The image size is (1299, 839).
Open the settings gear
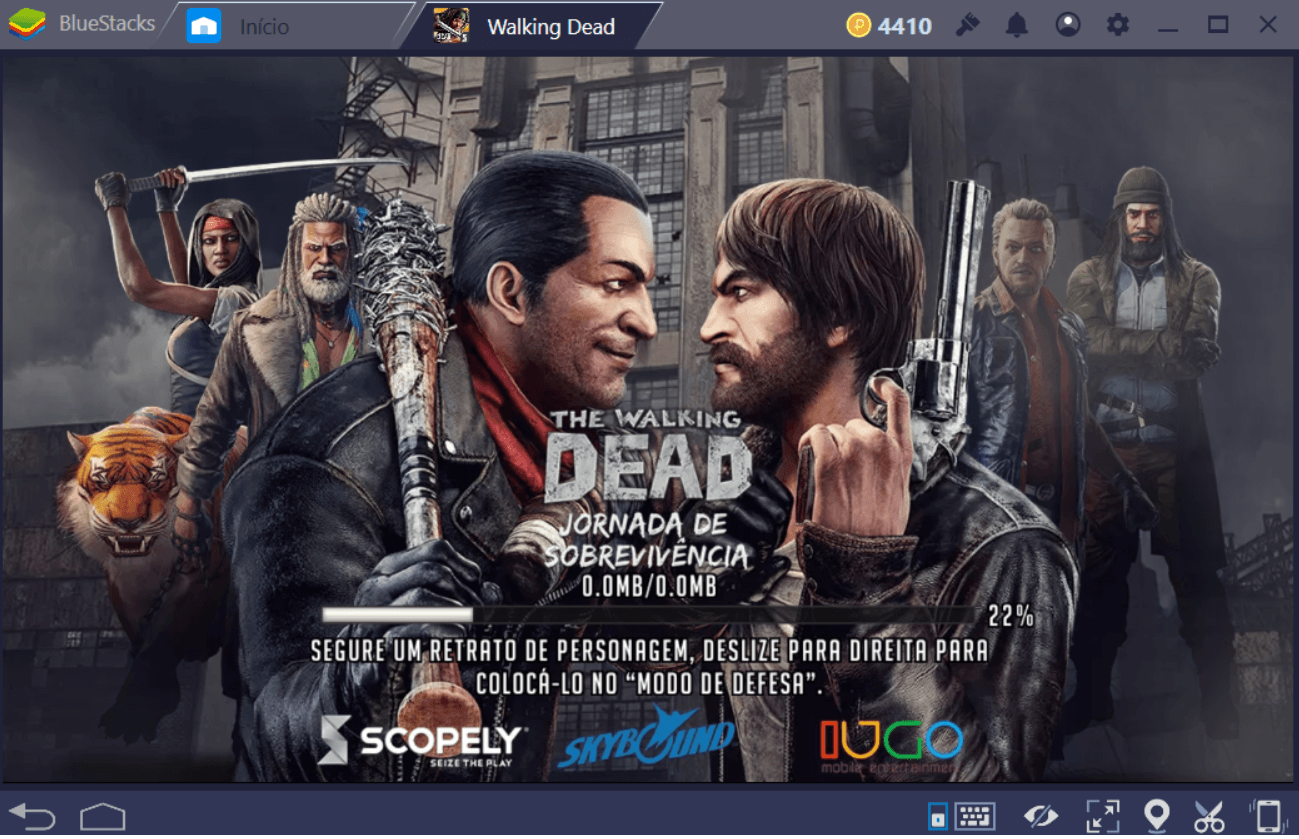click(1118, 26)
